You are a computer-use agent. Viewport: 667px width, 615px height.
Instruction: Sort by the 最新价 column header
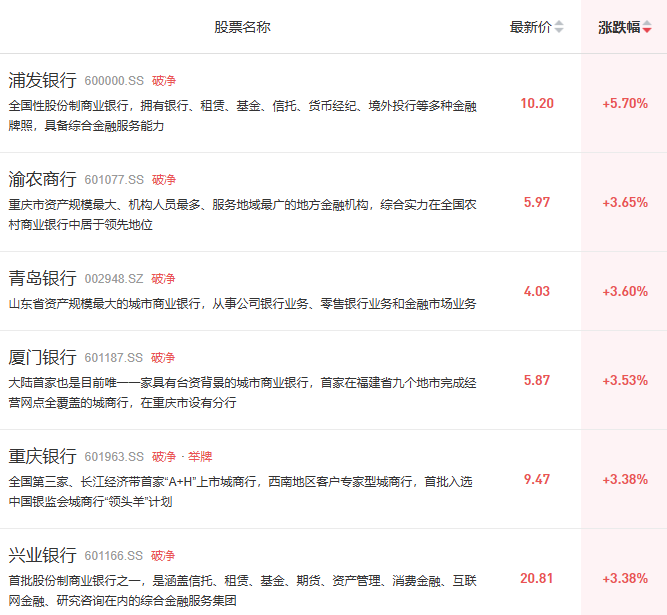pos(530,27)
